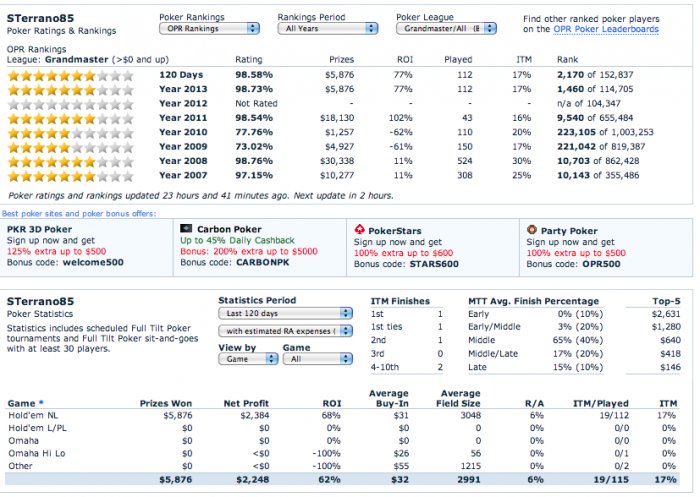The height and width of the screenshot is (497, 700).
Task: Select the Hold'em L/PL game row
Action: [x=343, y=428]
